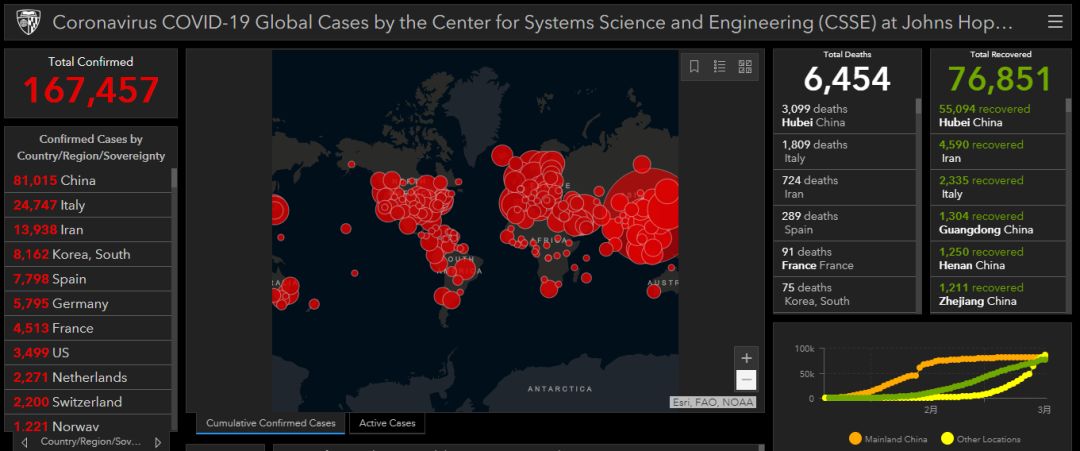Screen dimensions: 1080x451
Task: Go to previous country list panel
Action: point(24,442)
